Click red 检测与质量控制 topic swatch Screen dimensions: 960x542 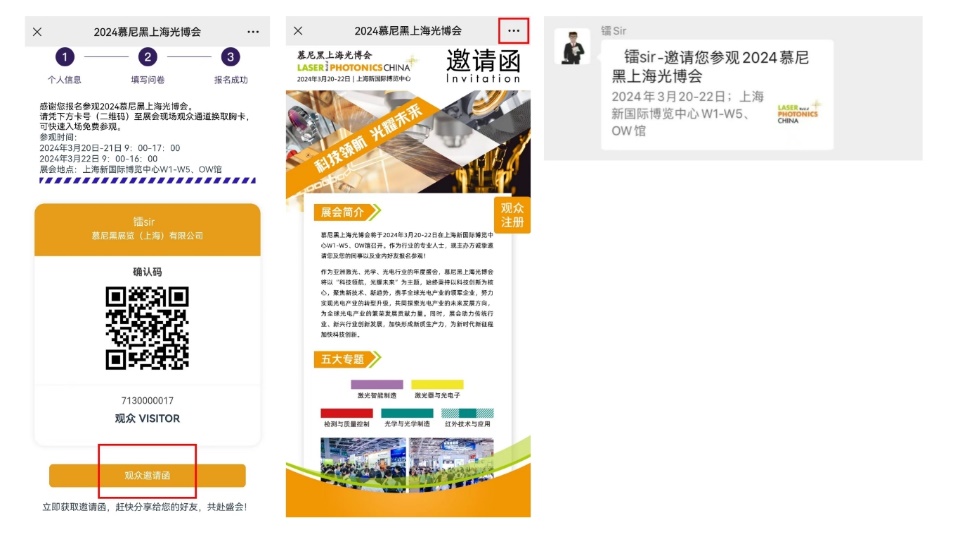click(x=346, y=413)
